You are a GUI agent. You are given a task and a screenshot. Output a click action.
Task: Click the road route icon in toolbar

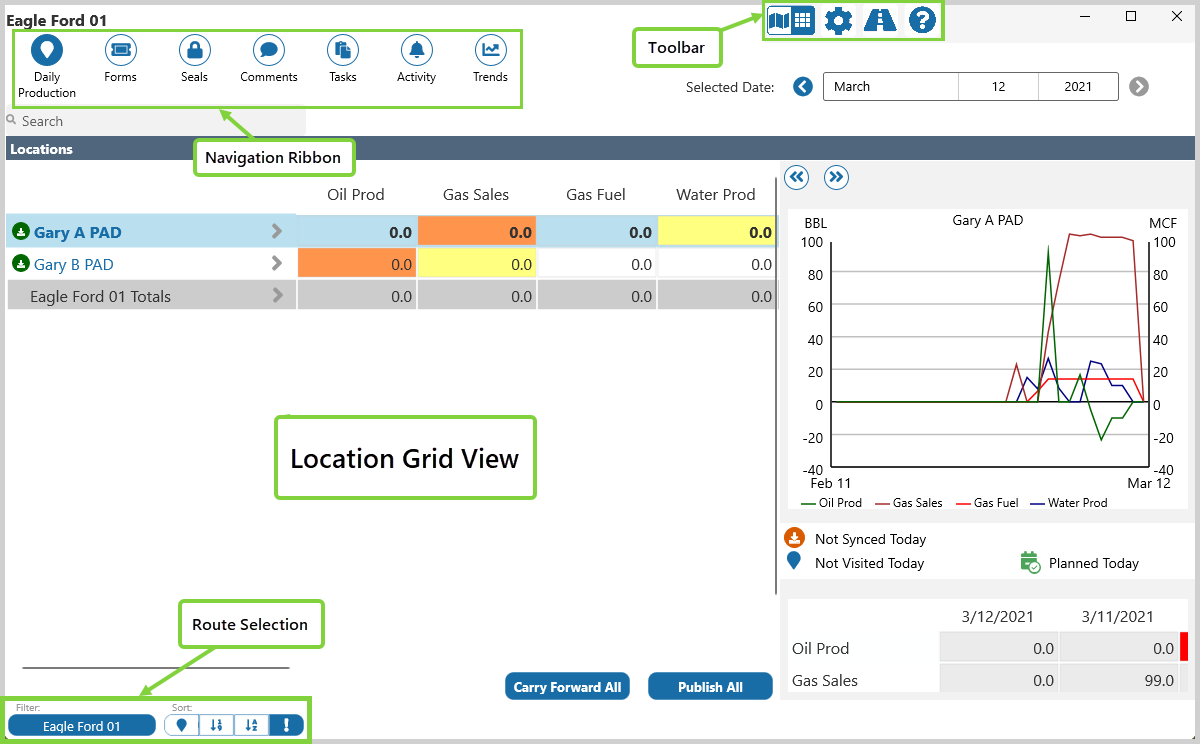click(x=880, y=20)
